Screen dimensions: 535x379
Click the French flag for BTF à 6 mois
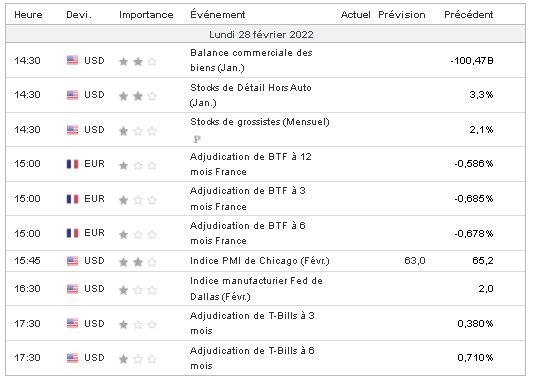point(72,233)
